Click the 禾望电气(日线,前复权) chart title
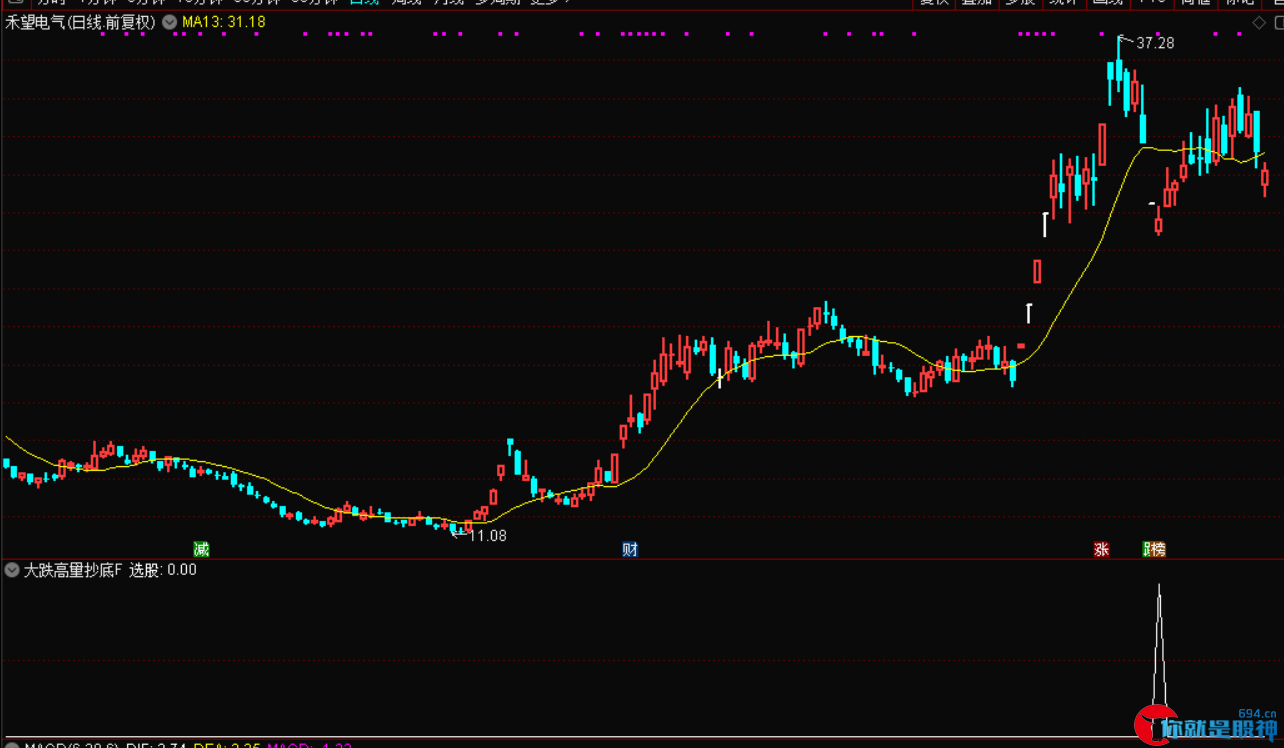The height and width of the screenshot is (748, 1284). coord(81,21)
